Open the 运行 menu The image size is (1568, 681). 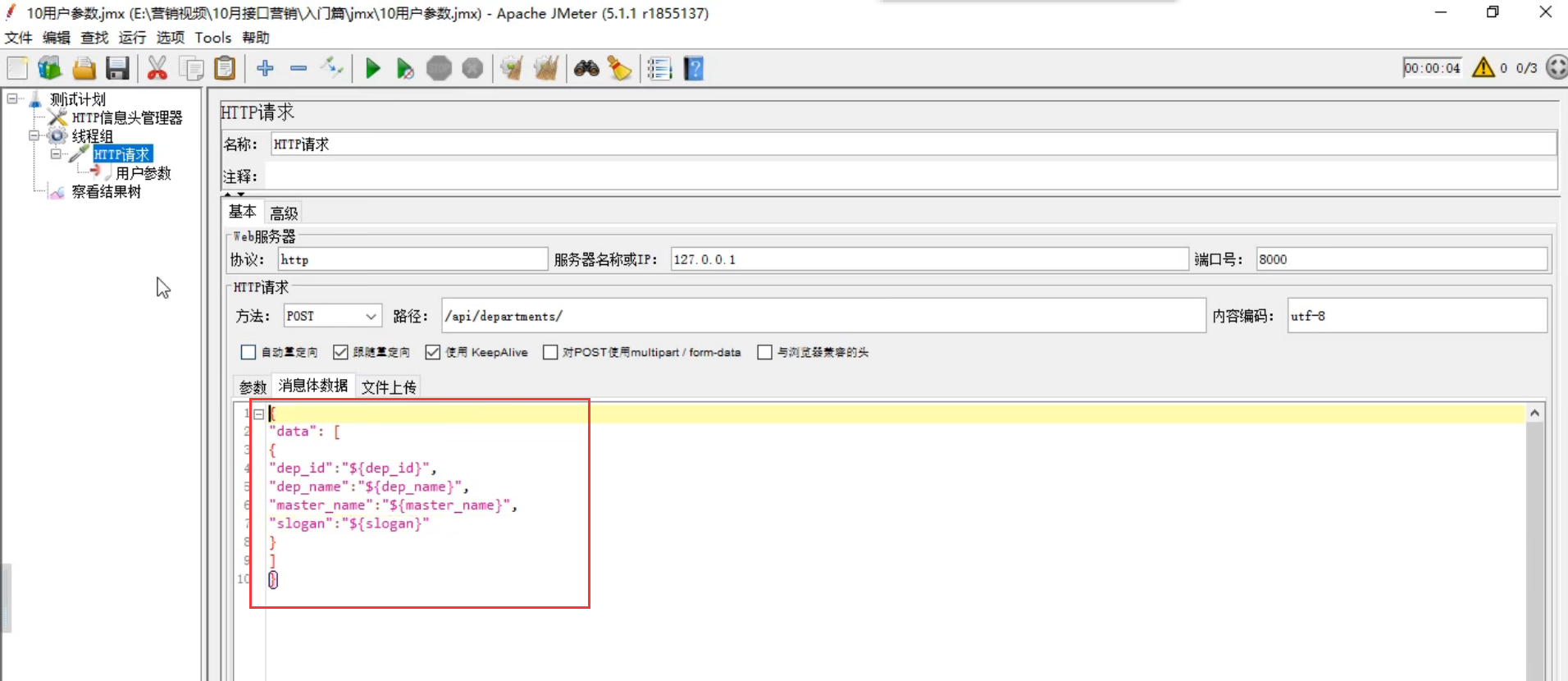(x=132, y=38)
